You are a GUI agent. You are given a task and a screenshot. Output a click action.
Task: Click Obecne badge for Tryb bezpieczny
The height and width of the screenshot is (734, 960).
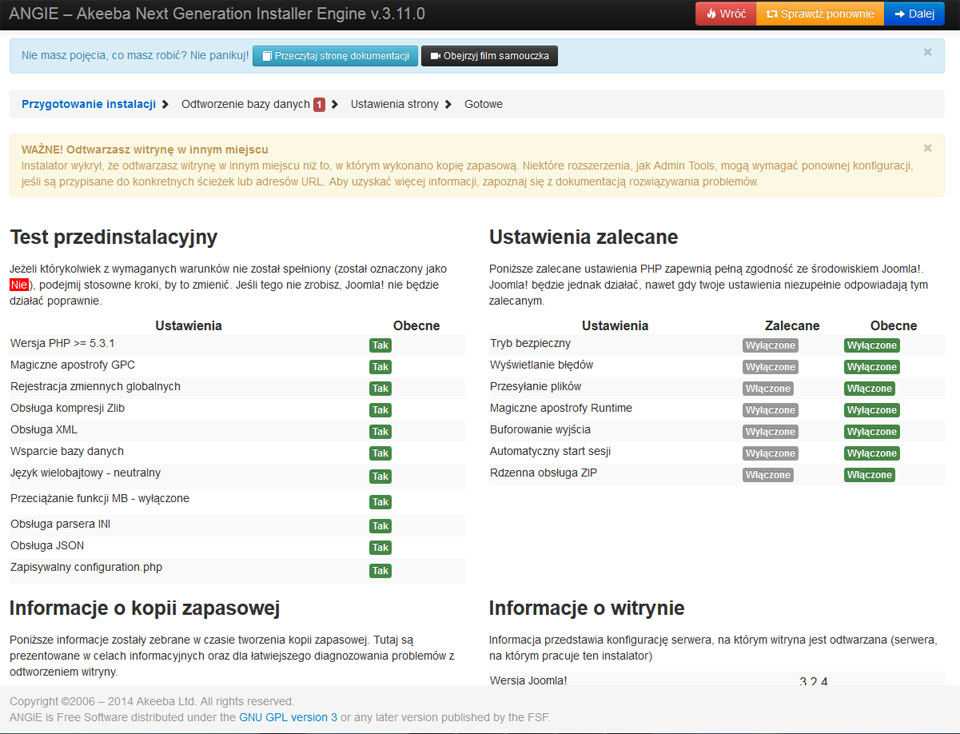point(872,345)
